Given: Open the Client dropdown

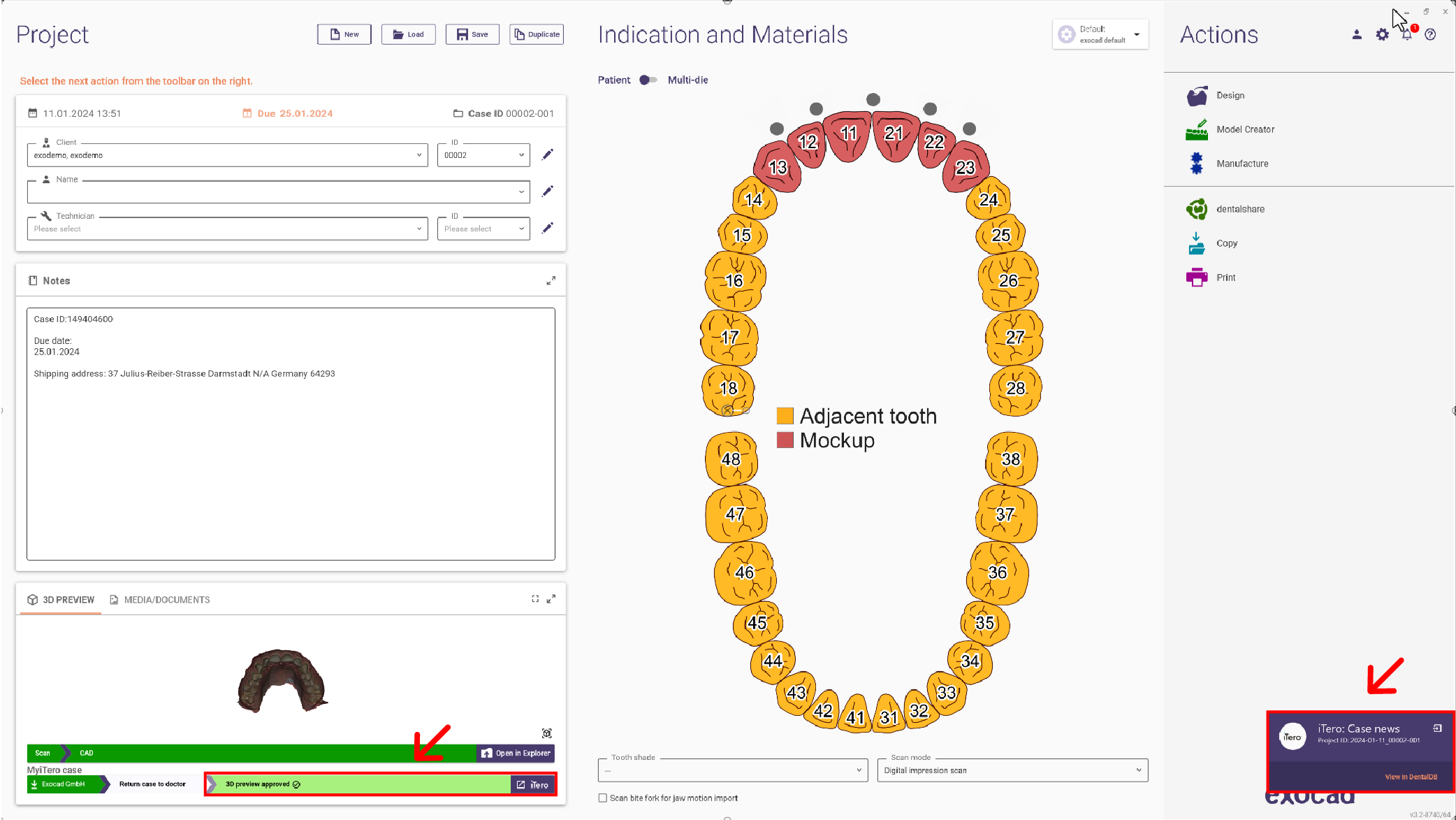Looking at the screenshot, I should click(x=227, y=155).
